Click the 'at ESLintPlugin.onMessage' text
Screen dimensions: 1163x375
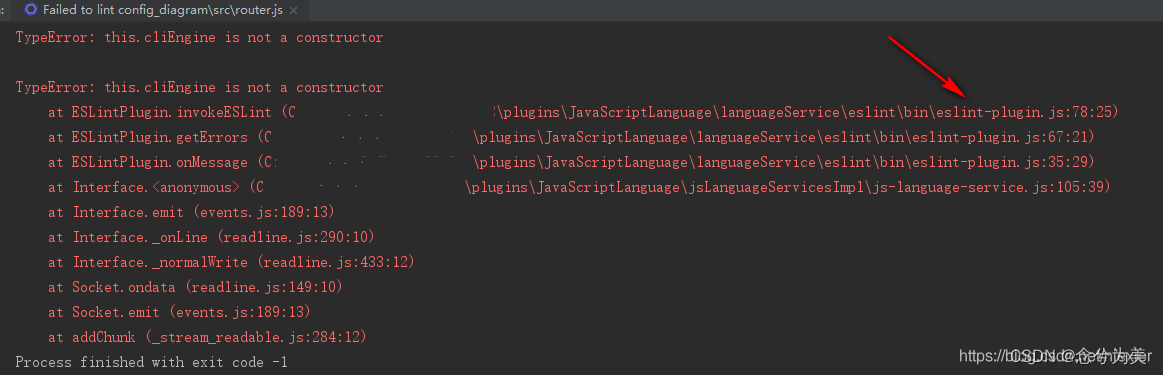(x=148, y=162)
